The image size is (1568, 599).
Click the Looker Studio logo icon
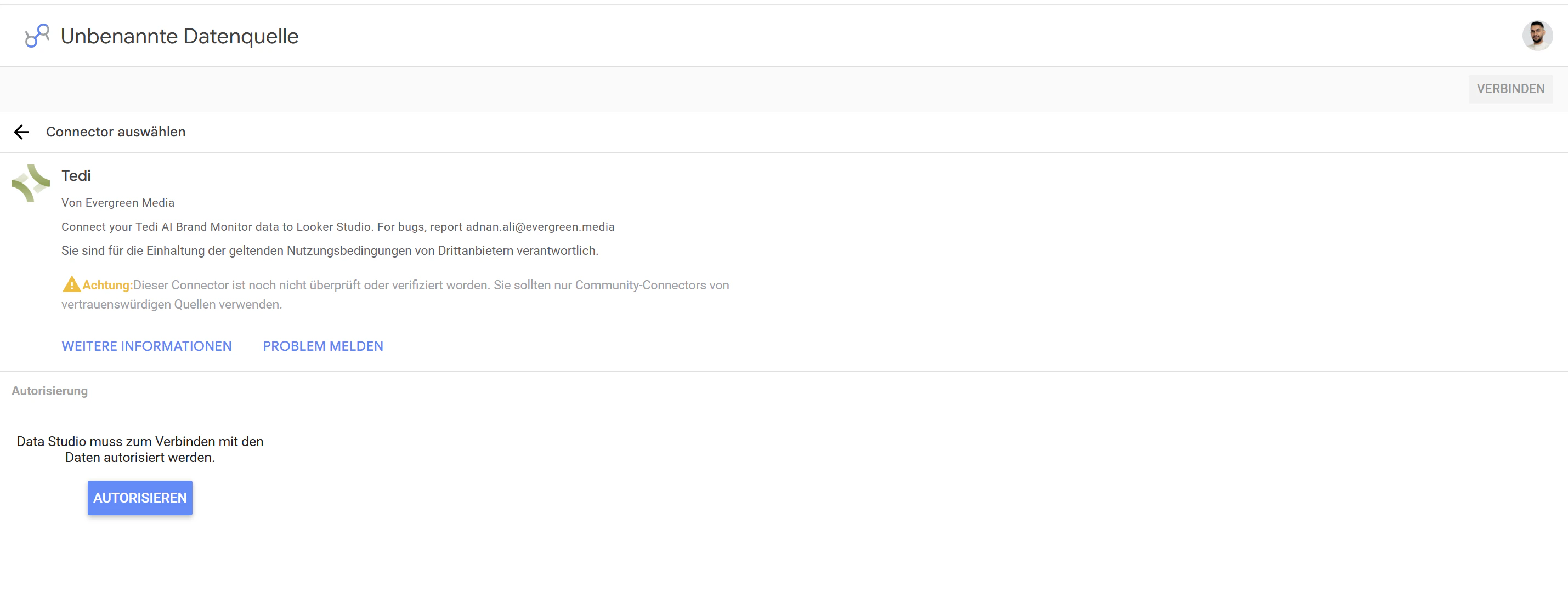pos(37,36)
